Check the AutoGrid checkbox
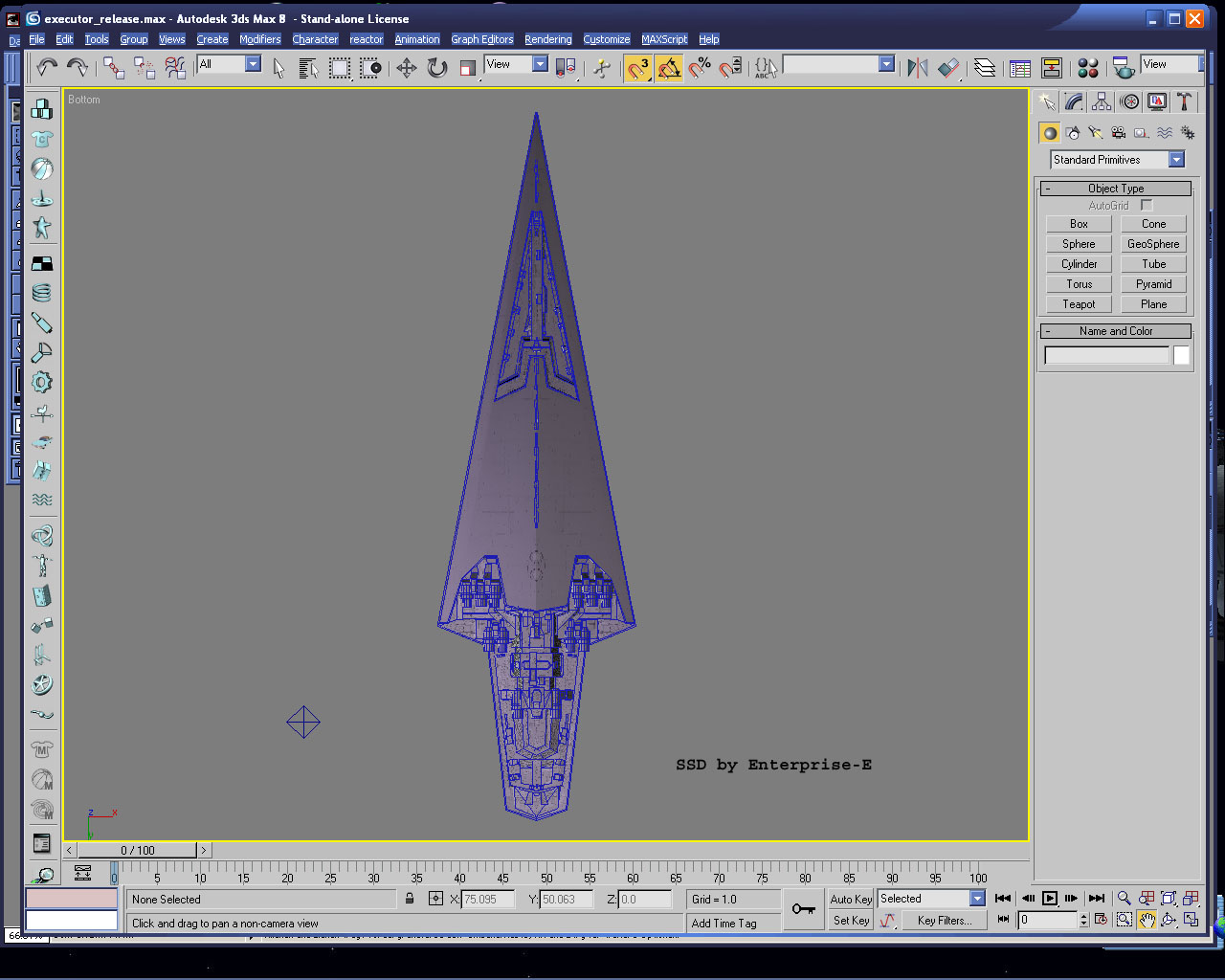 tap(1147, 206)
